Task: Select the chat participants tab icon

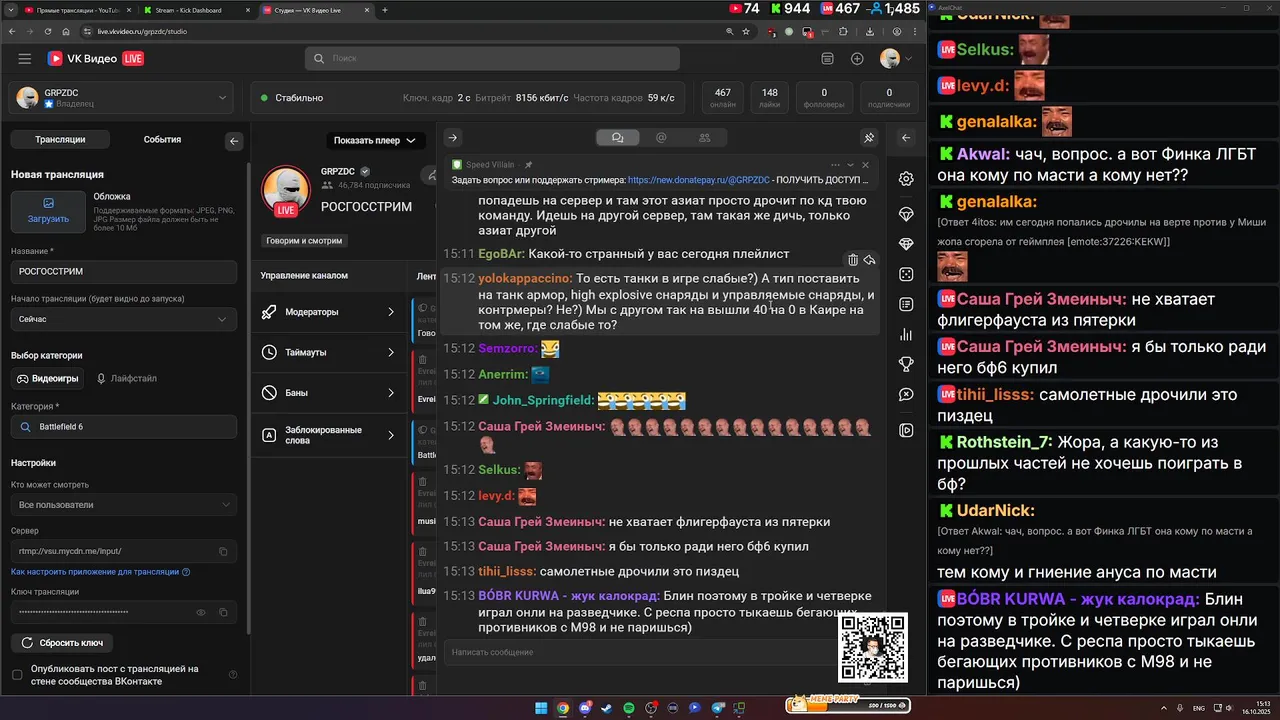Action: click(x=705, y=138)
